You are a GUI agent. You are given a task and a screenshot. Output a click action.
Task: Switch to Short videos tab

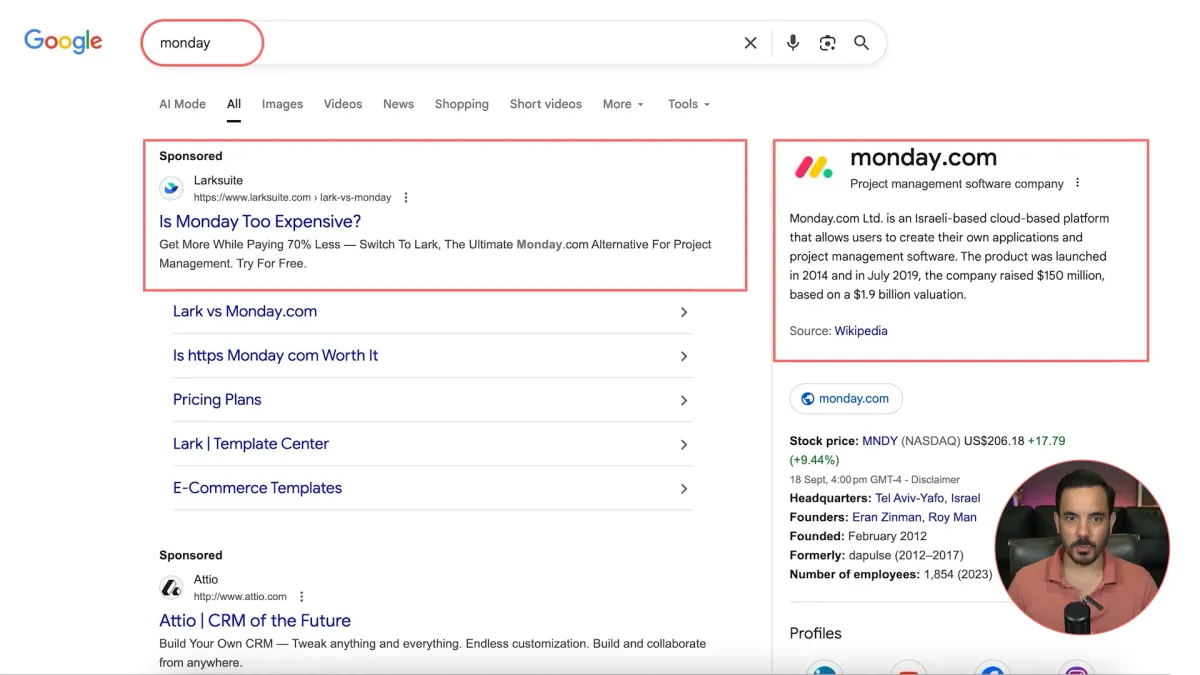click(x=546, y=104)
